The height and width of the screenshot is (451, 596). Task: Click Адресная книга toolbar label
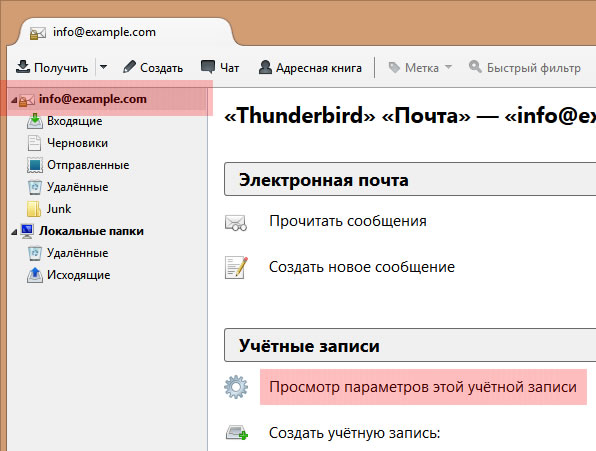tap(319, 68)
